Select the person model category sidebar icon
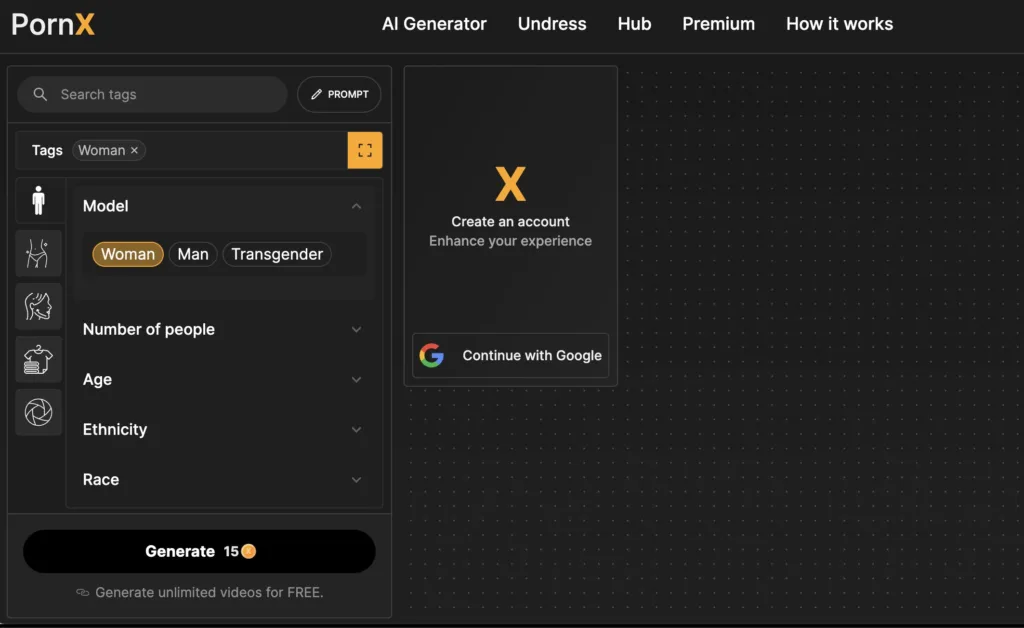 coord(39,200)
